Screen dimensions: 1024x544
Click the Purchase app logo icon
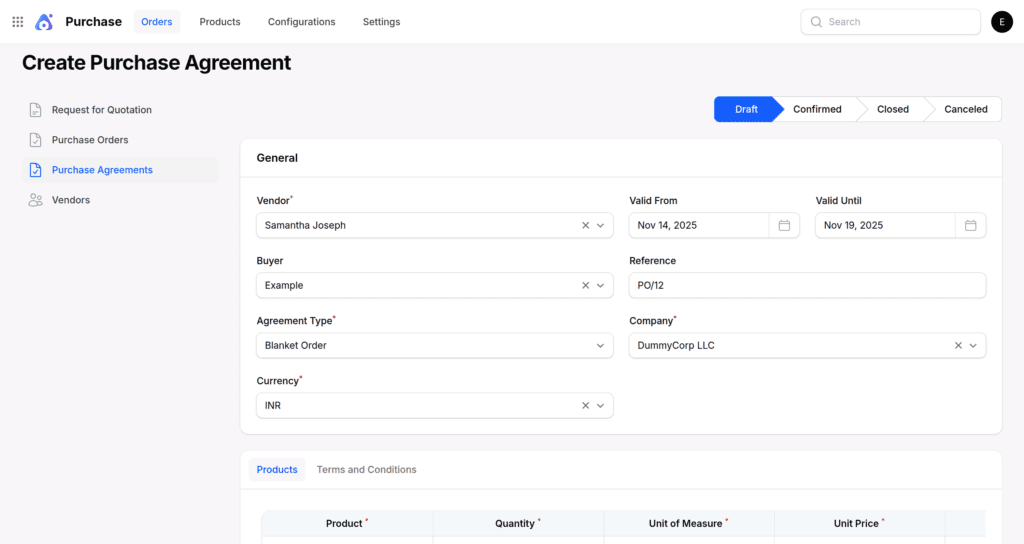pos(44,22)
